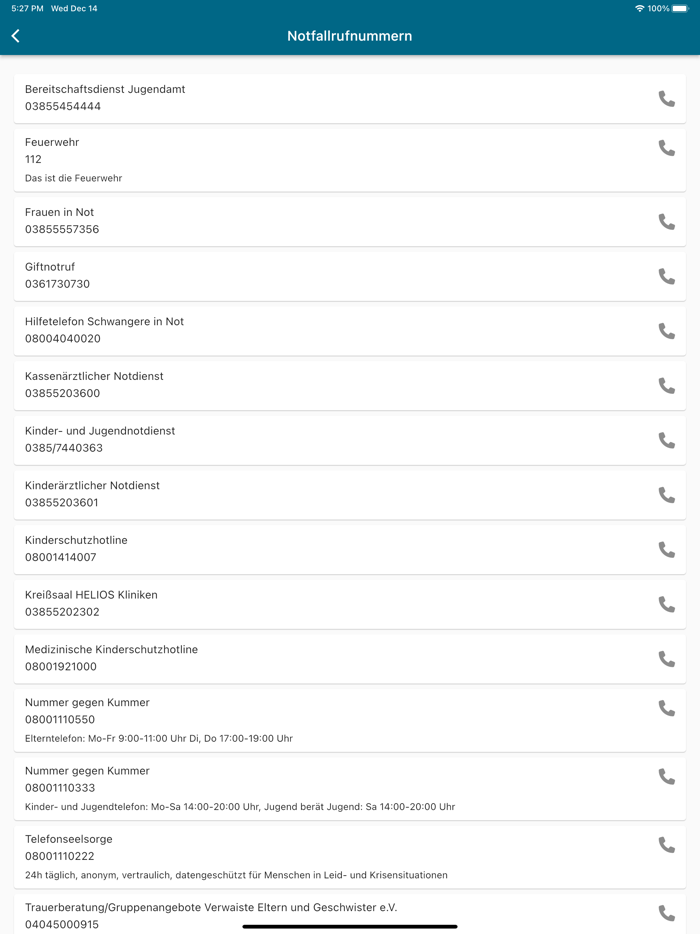Open the Trauerberatung Verwaiste Eltern entry

[x=300, y=915]
